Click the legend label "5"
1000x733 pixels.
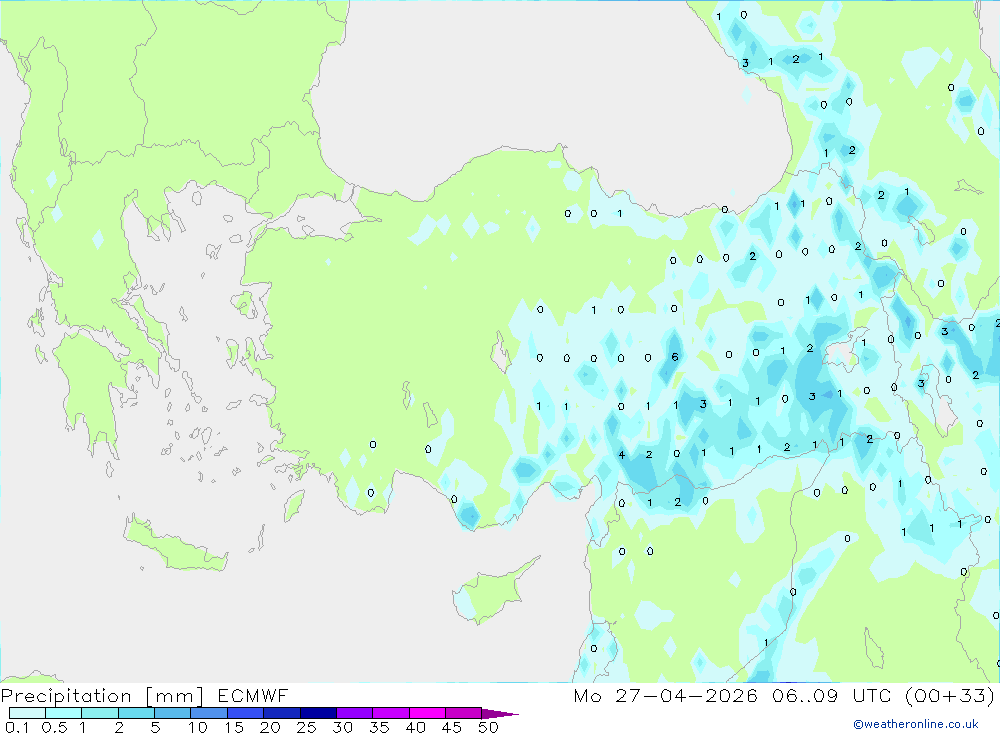tap(155, 727)
